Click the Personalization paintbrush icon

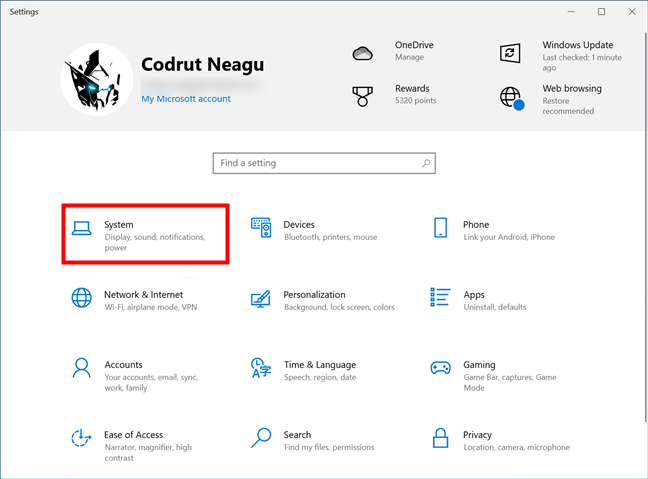pyautogui.click(x=261, y=298)
